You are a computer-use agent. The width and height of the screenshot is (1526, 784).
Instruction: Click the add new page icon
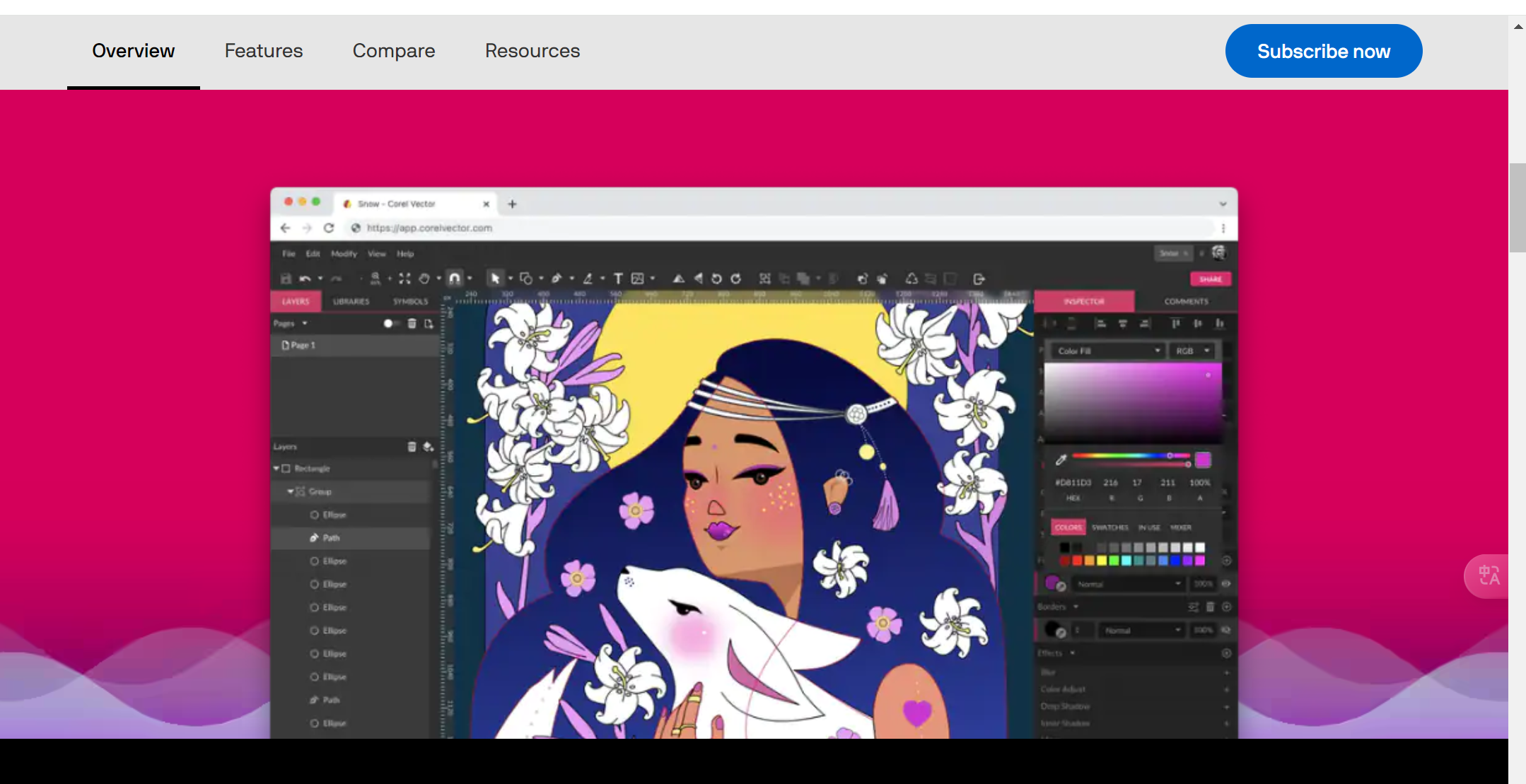(429, 323)
